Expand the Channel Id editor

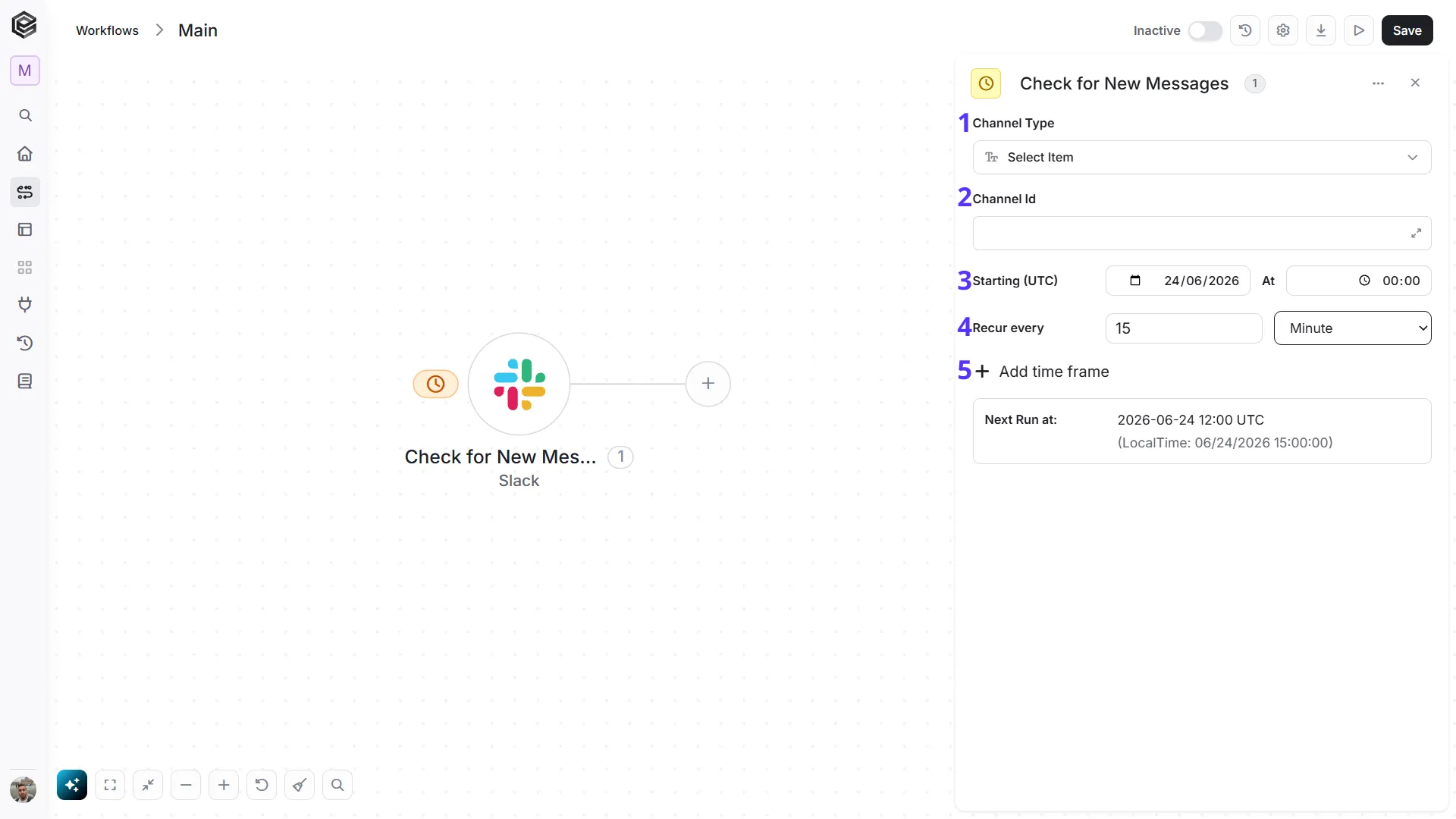coord(1416,234)
